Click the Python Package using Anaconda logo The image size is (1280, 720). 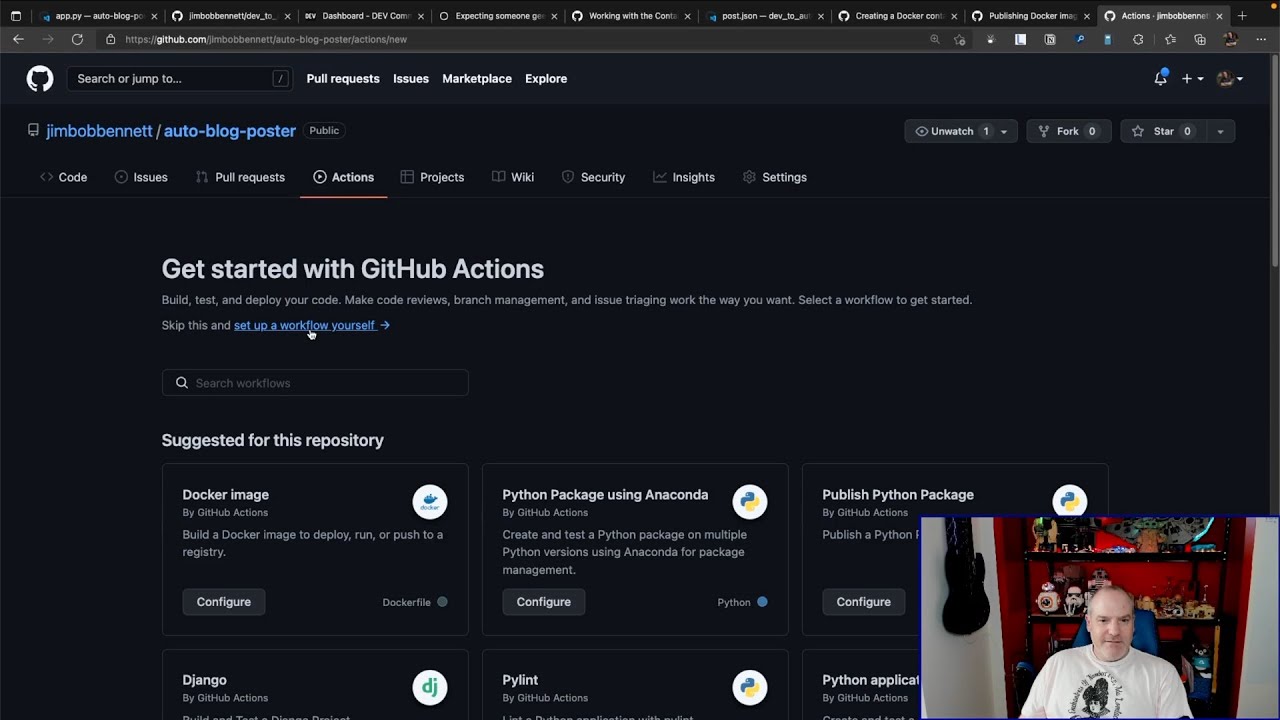(x=750, y=502)
